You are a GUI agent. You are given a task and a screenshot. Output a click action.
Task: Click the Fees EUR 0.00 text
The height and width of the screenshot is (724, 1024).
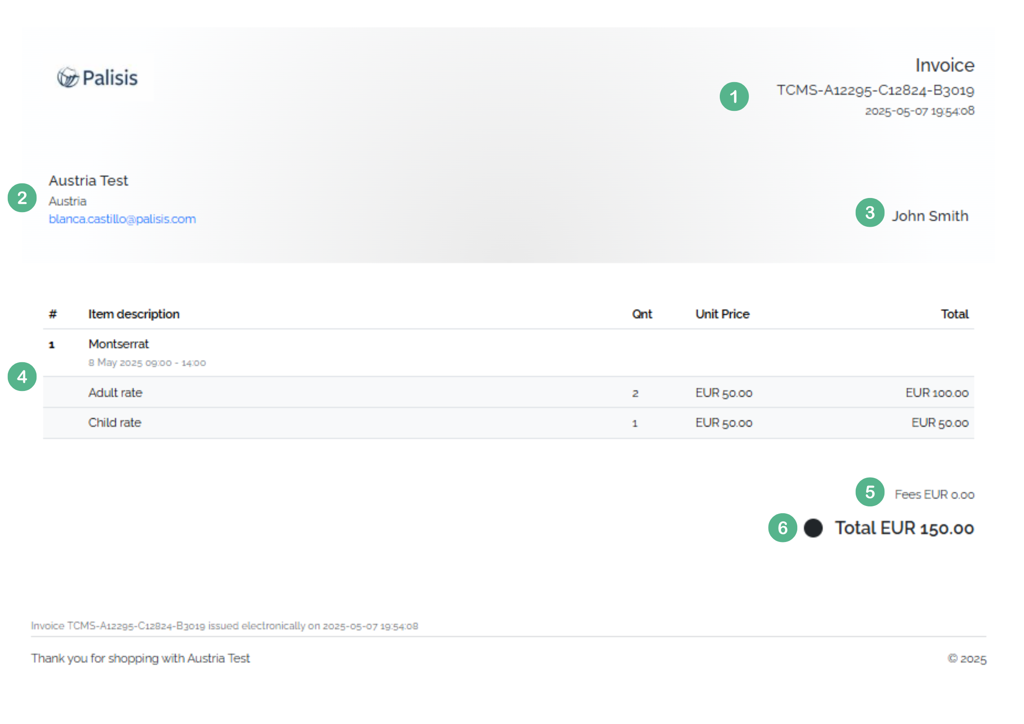point(934,495)
